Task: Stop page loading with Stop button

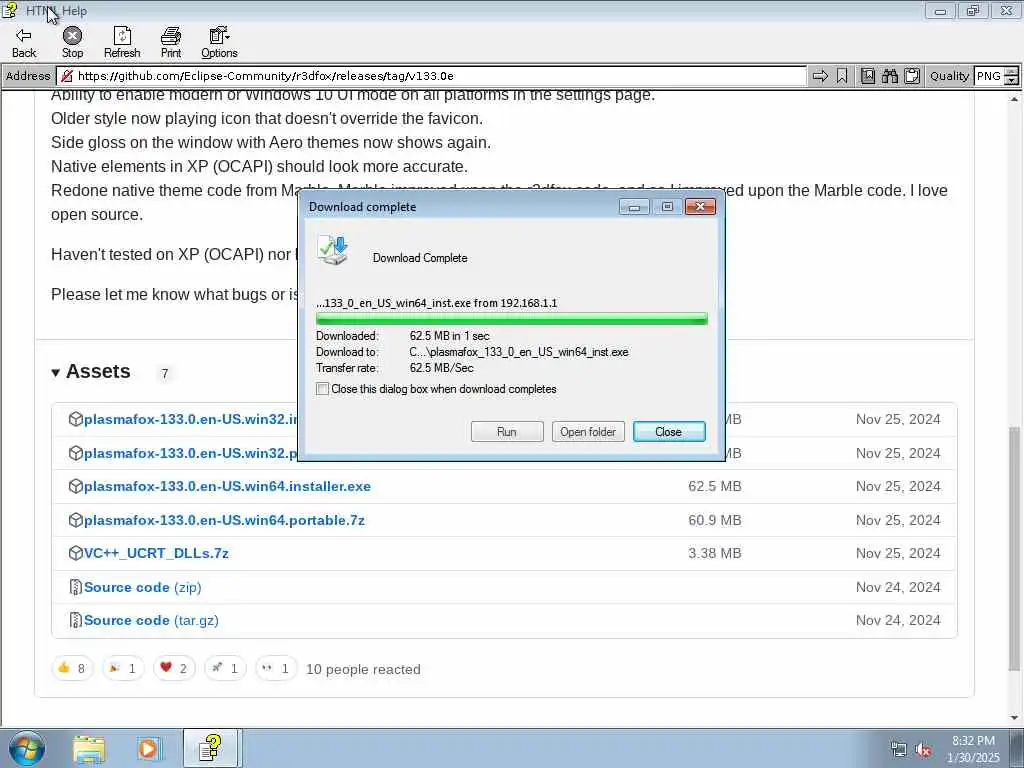Action: click(72, 42)
